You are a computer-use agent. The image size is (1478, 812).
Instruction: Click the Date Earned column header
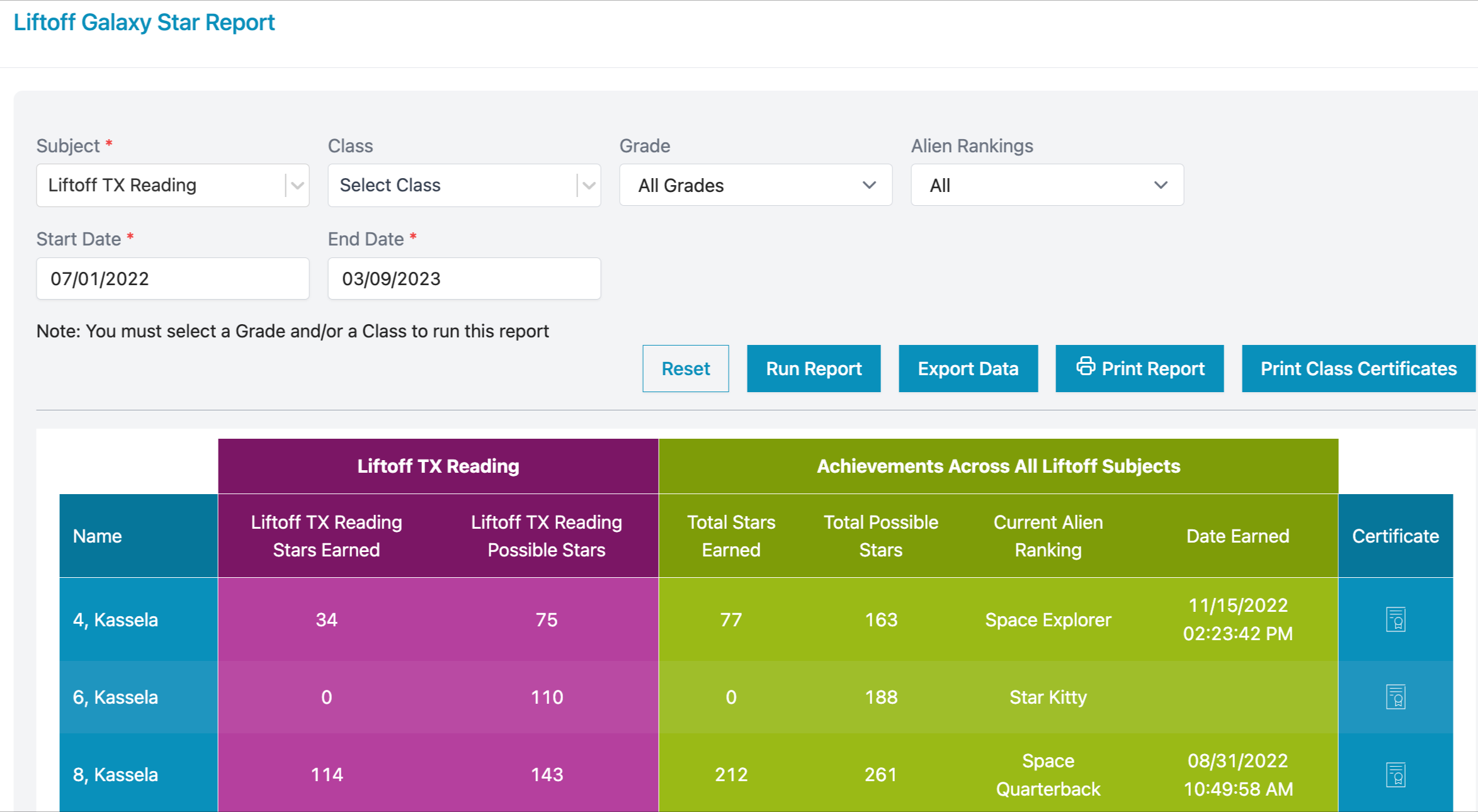point(1237,536)
